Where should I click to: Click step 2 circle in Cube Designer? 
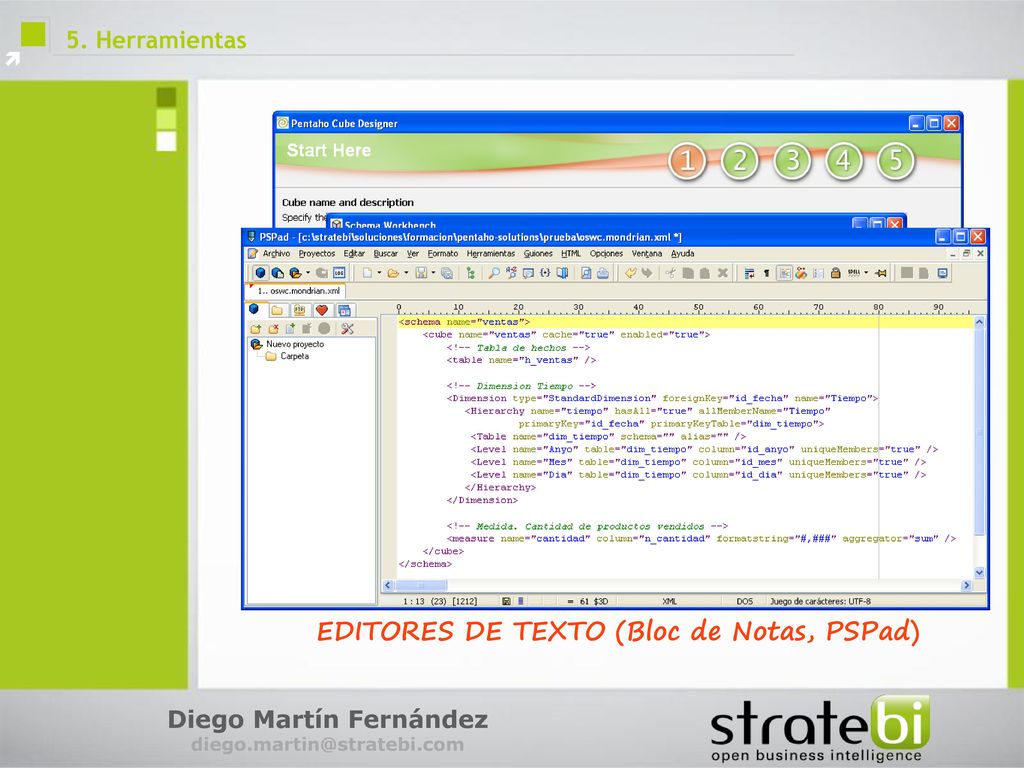coord(739,161)
